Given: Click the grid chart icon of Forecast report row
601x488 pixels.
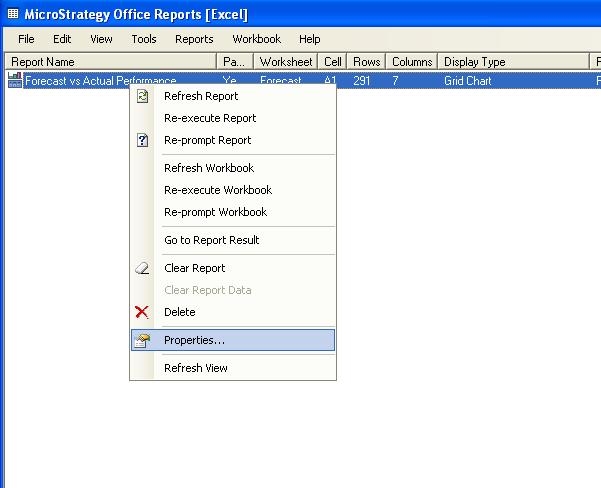Looking at the screenshot, I should (15, 80).
